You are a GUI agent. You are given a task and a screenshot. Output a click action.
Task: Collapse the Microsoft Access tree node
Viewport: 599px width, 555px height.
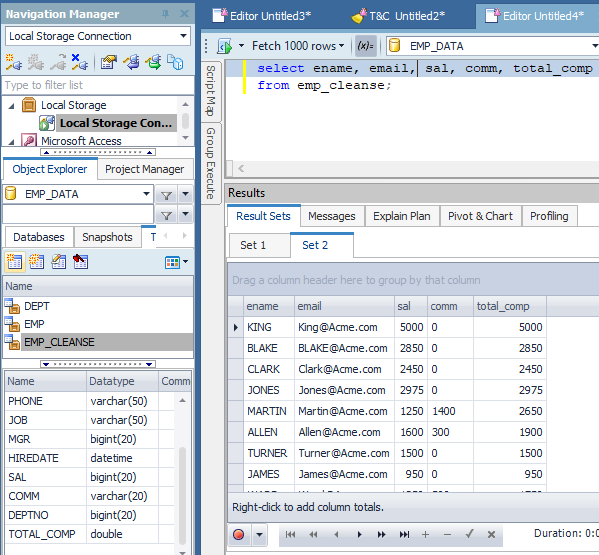point(11,142)
